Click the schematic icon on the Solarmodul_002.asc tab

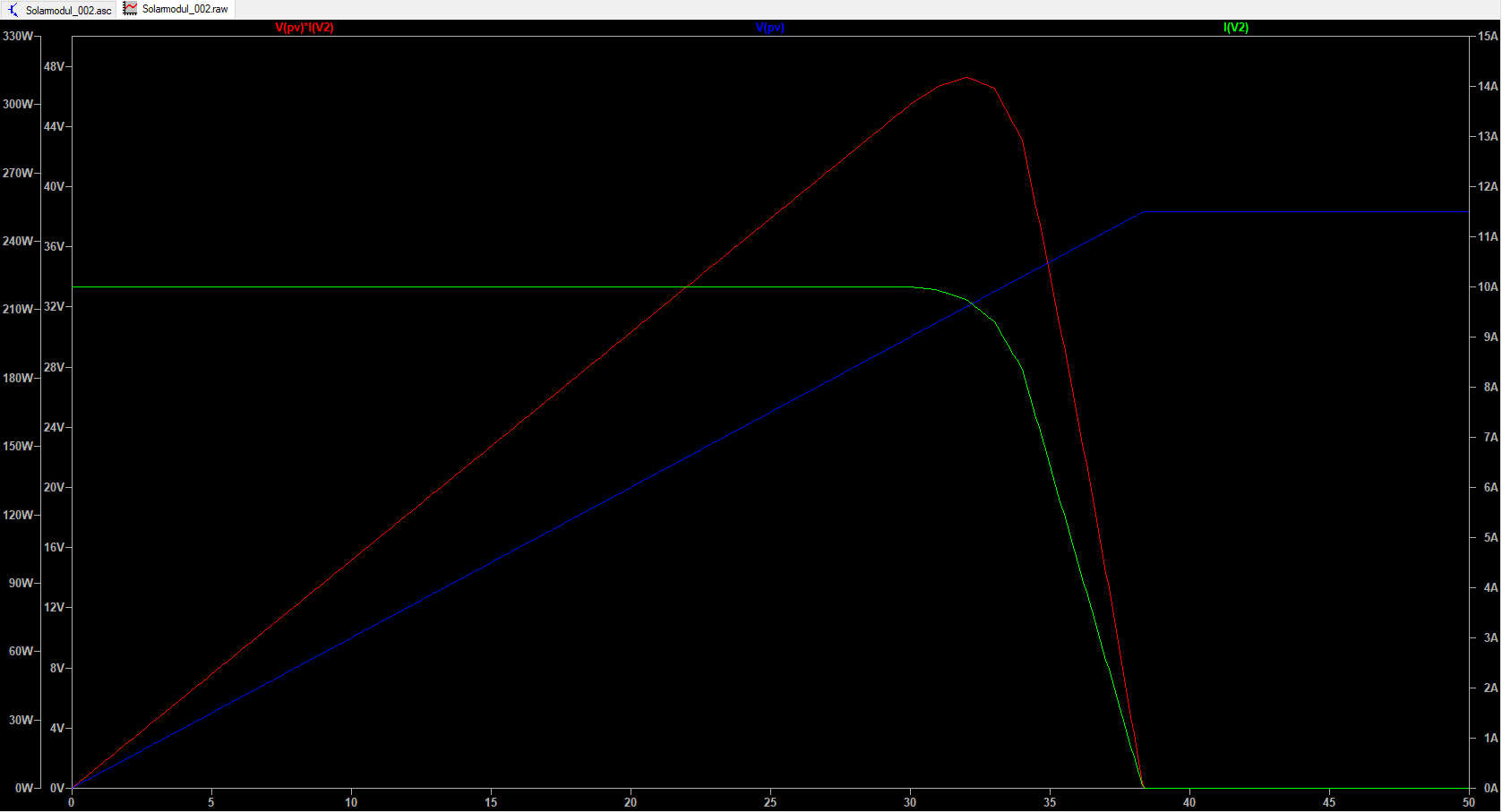click(x=13, y=10)
